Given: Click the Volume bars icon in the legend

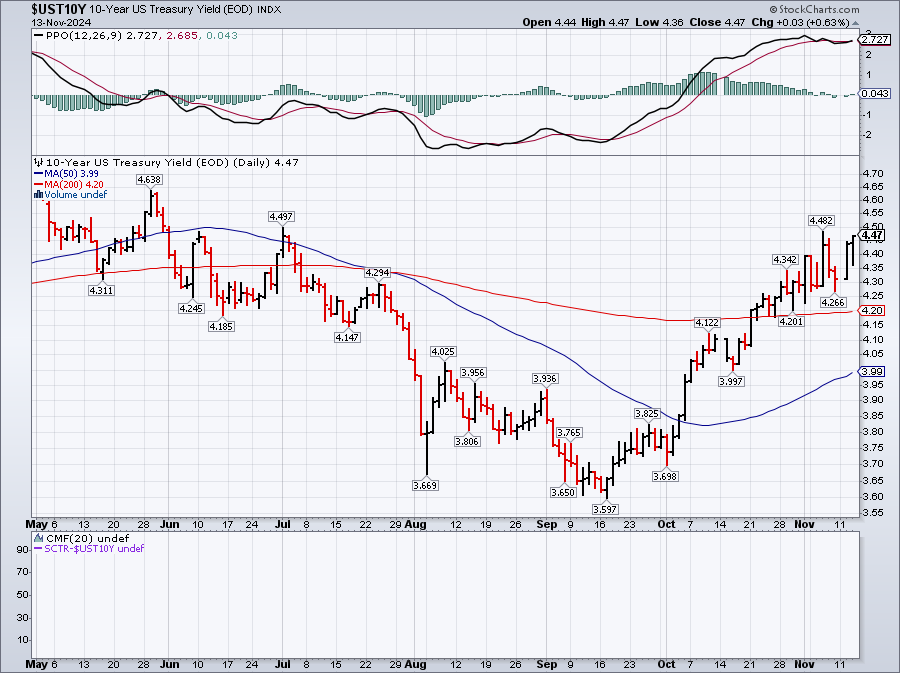Looking at the screenshot, I should tap(38, 194).
